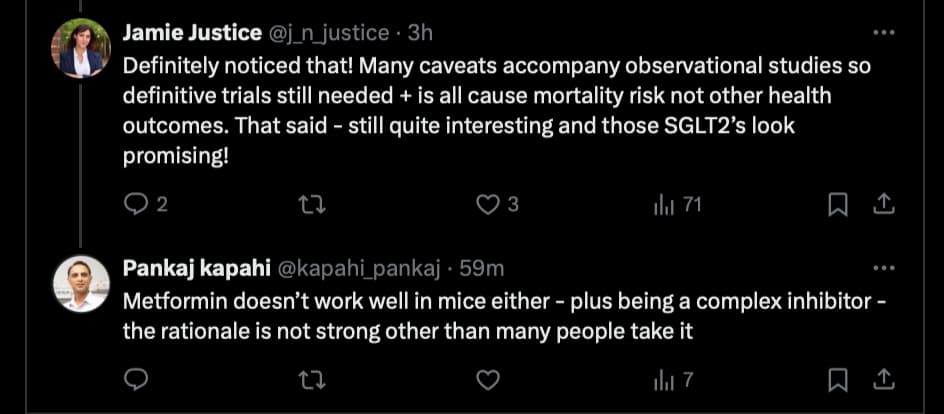Repost Pankaj kapahi's tweet

pyautogui.click(x=311, y=380)
